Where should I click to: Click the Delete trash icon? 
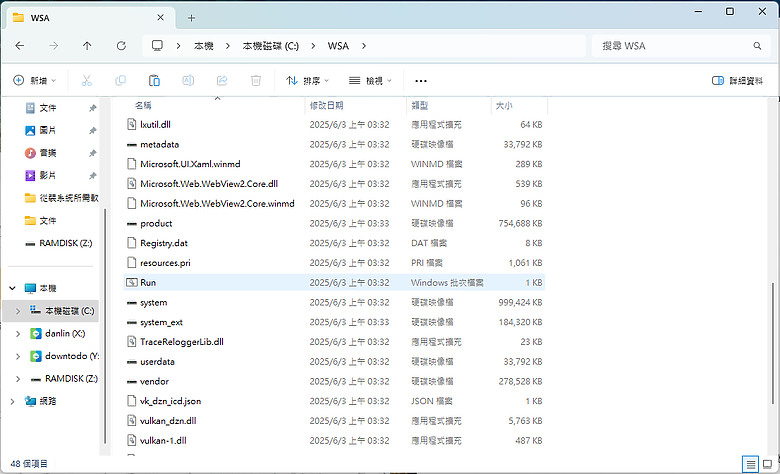256,81
